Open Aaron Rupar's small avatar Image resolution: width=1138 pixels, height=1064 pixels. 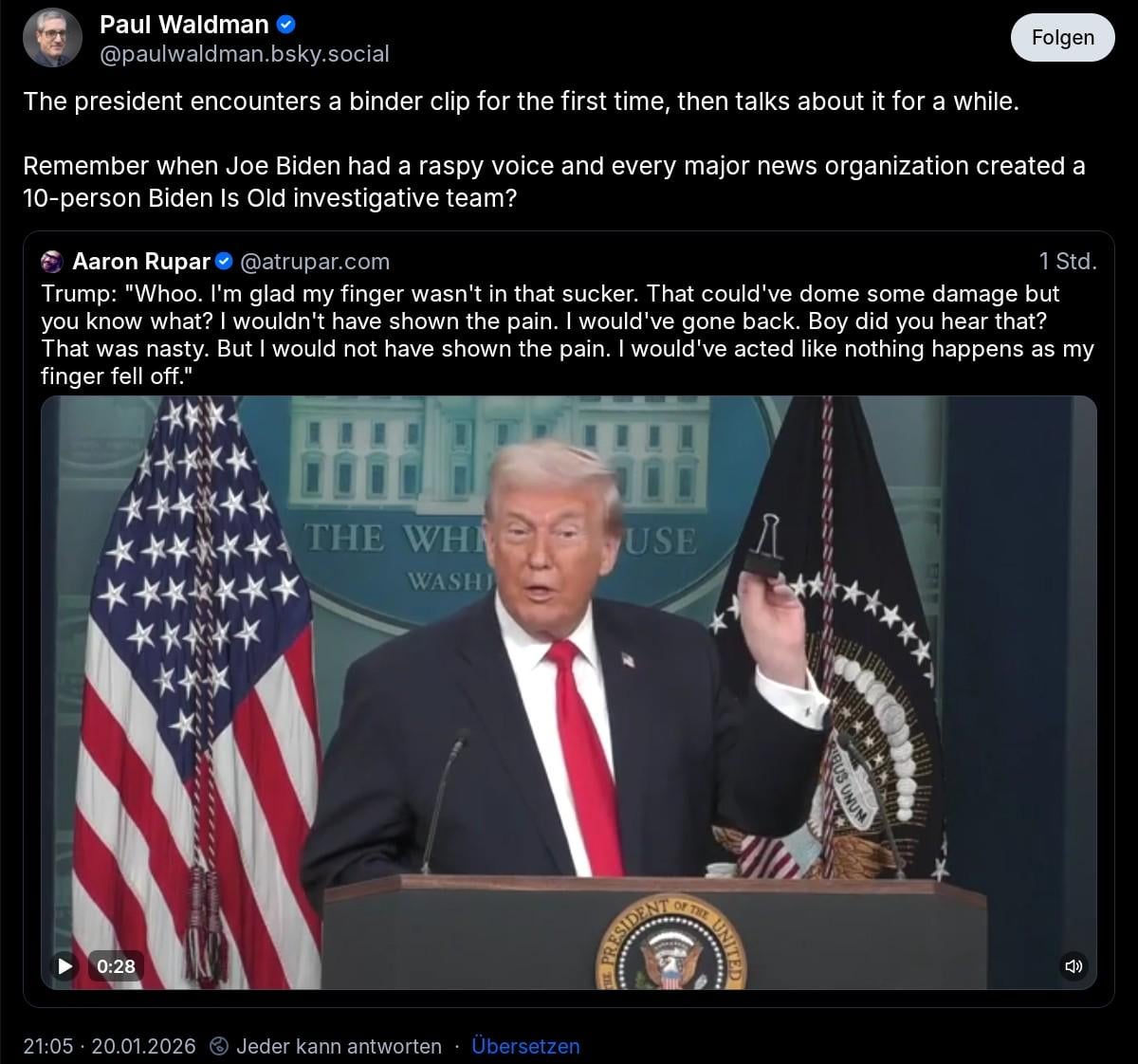pyautogui.click(x=53, y=261)
